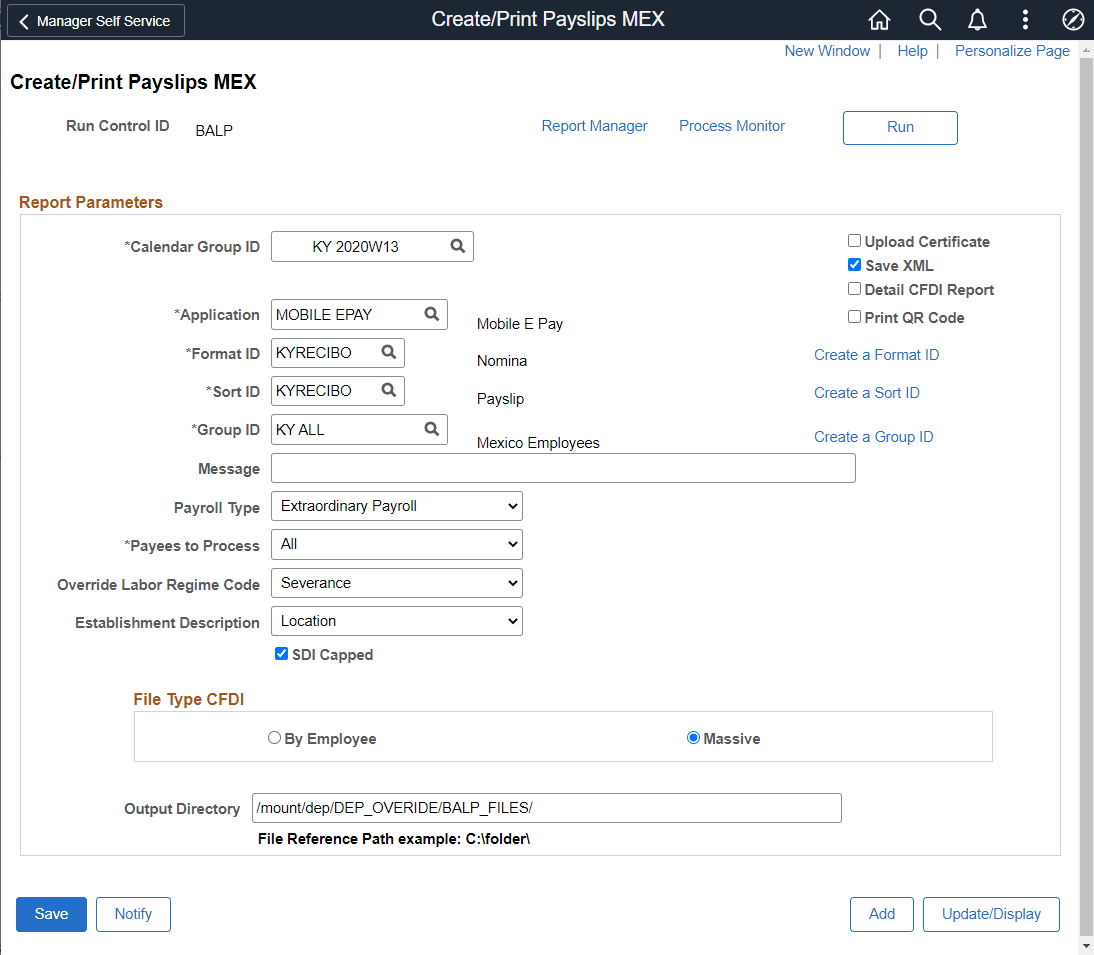
Task: Open the Notifications bell icon
Action: [977, 19]
